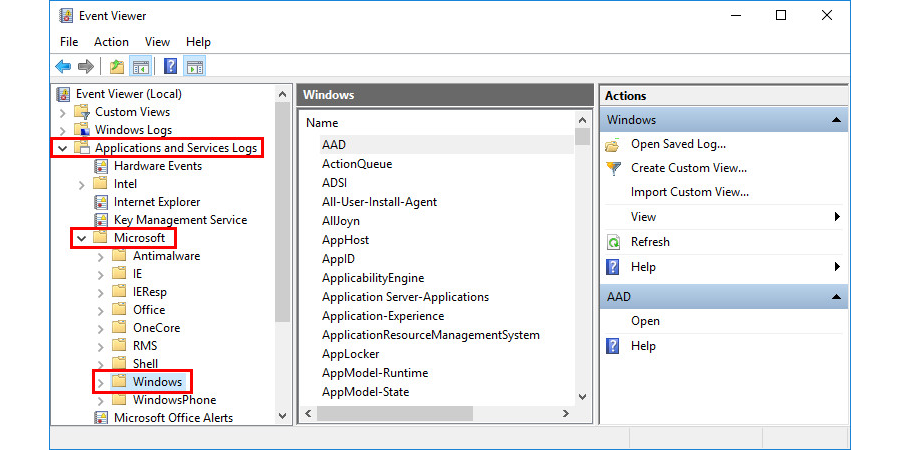Viewport: 900px width, 450px height.
Task: Select the AppModel-Runtime list entry
Action: pyautogui.click(x=375, y=373)
